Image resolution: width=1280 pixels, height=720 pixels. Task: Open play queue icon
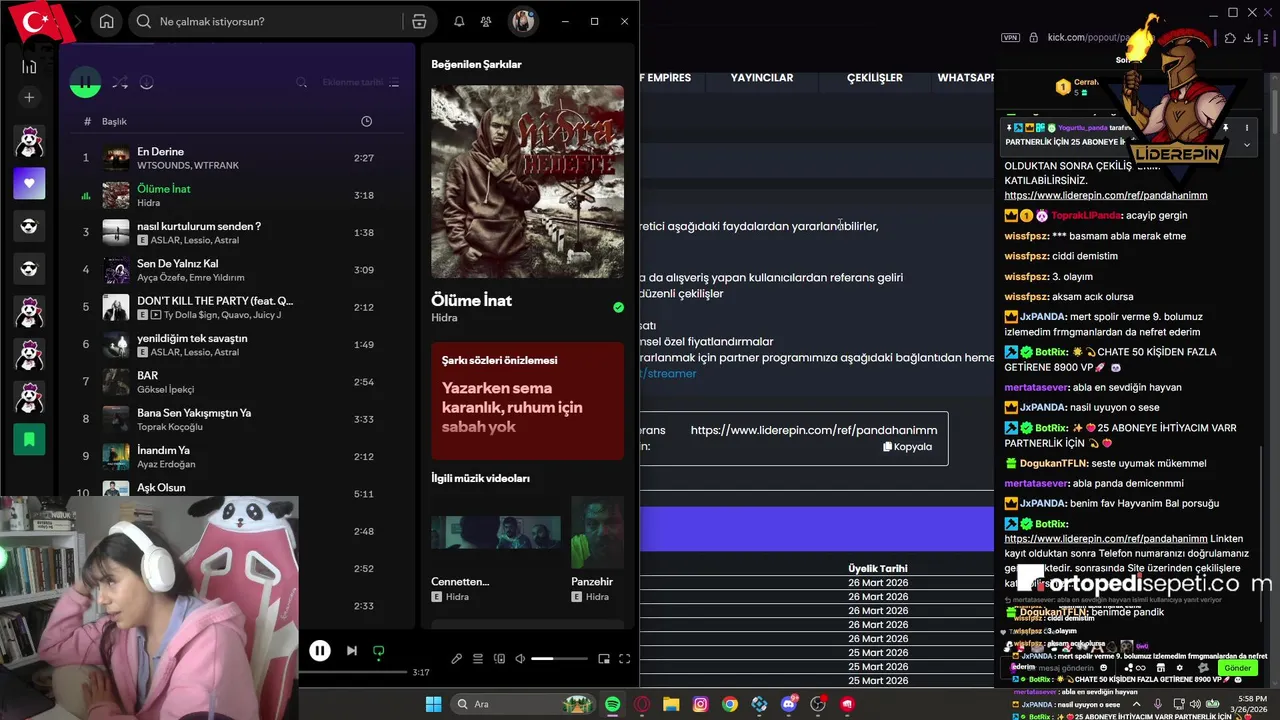(478, 659)
